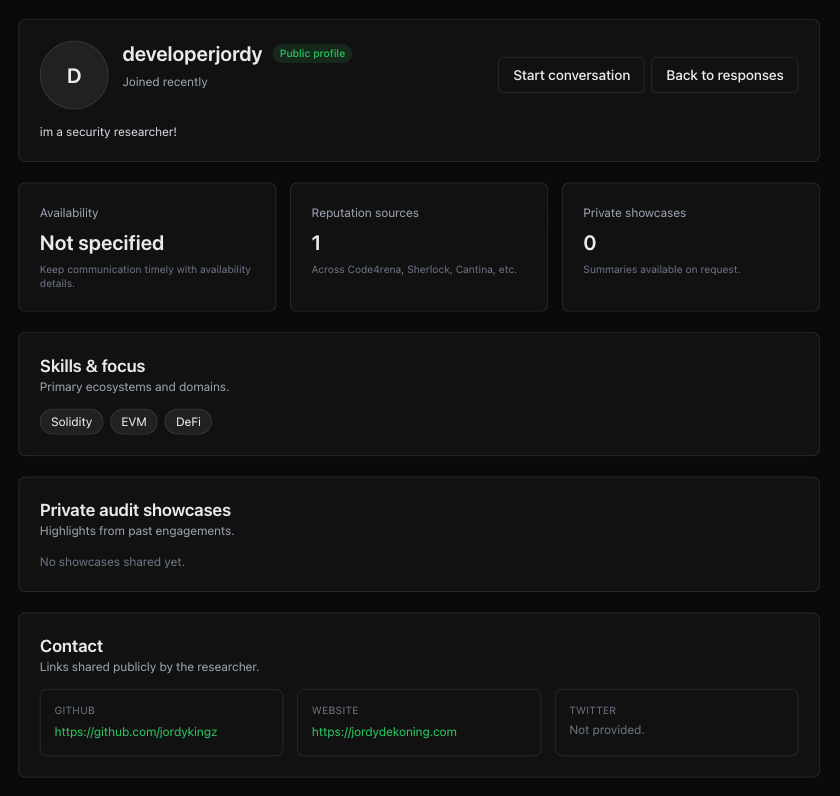
Task: Click the WEBSITE contact card
Action: click(x=419, y=722)
